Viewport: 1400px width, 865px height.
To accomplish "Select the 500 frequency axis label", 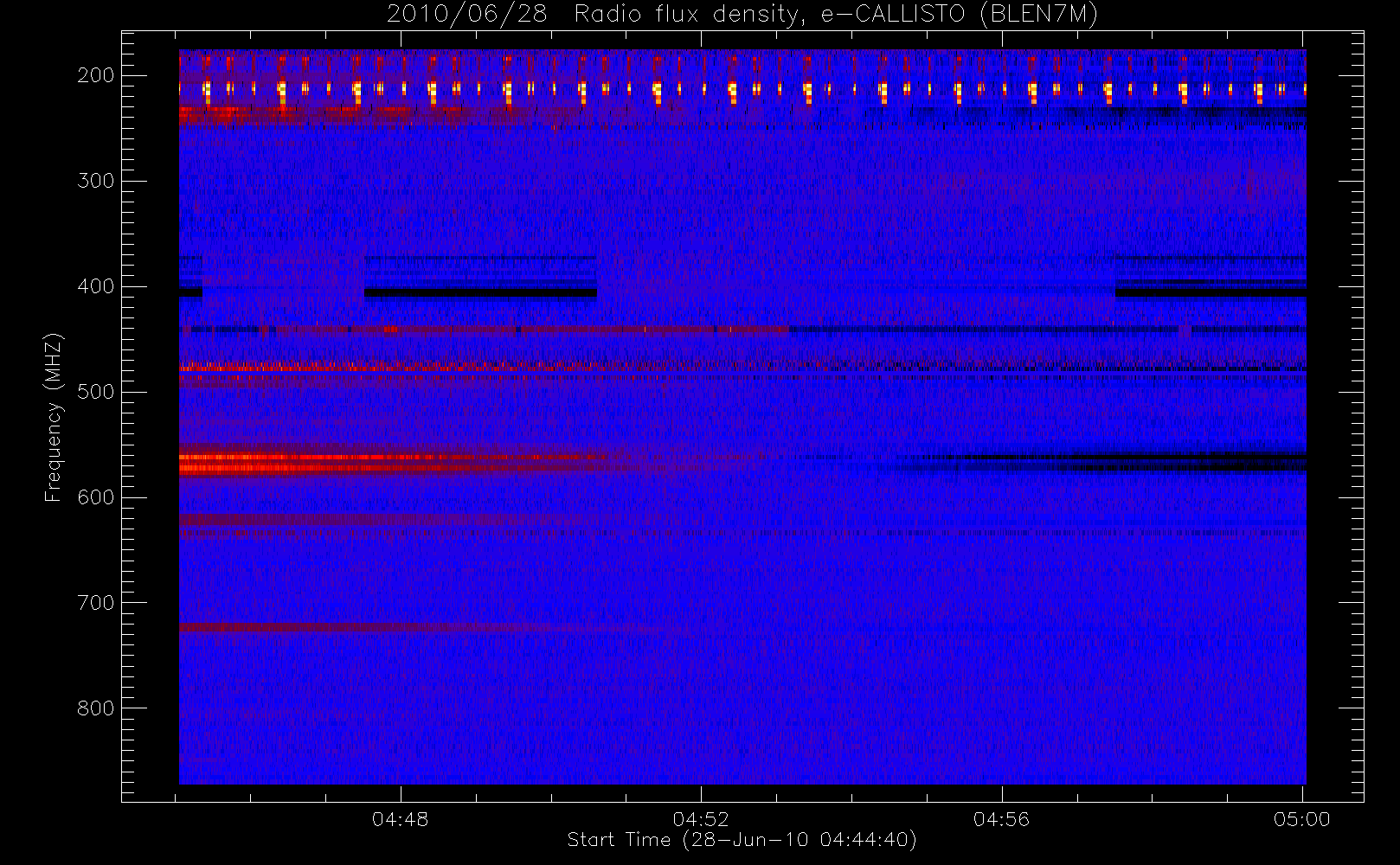I will pos(96,393).
